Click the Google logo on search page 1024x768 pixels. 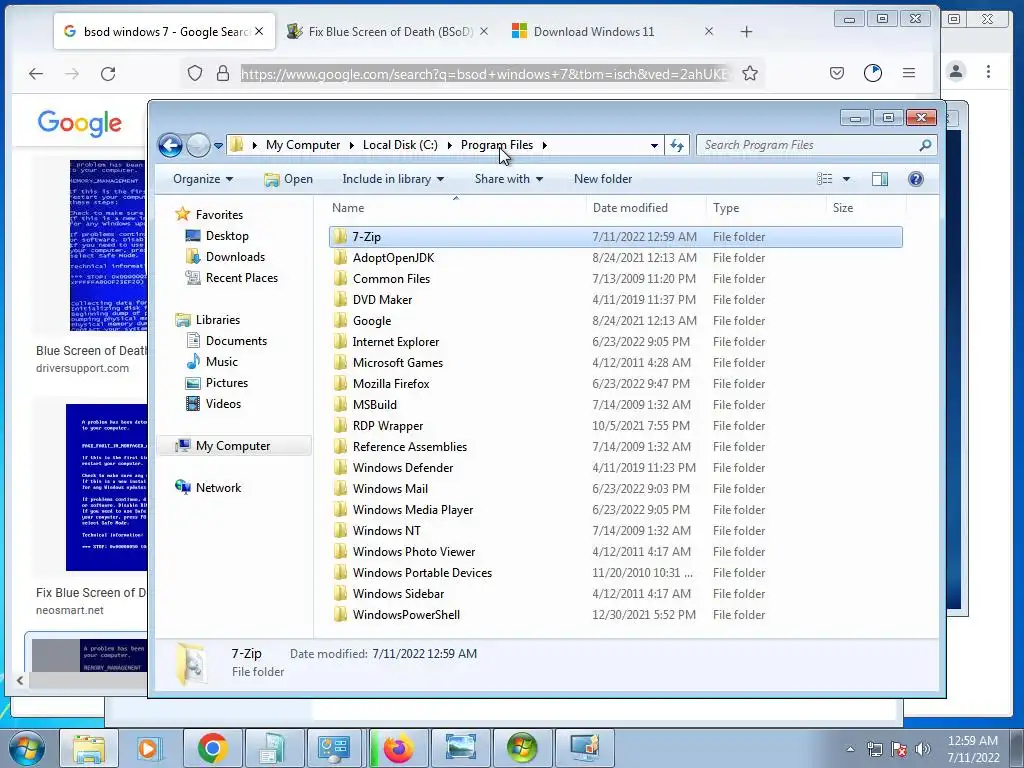coord(80,123)
